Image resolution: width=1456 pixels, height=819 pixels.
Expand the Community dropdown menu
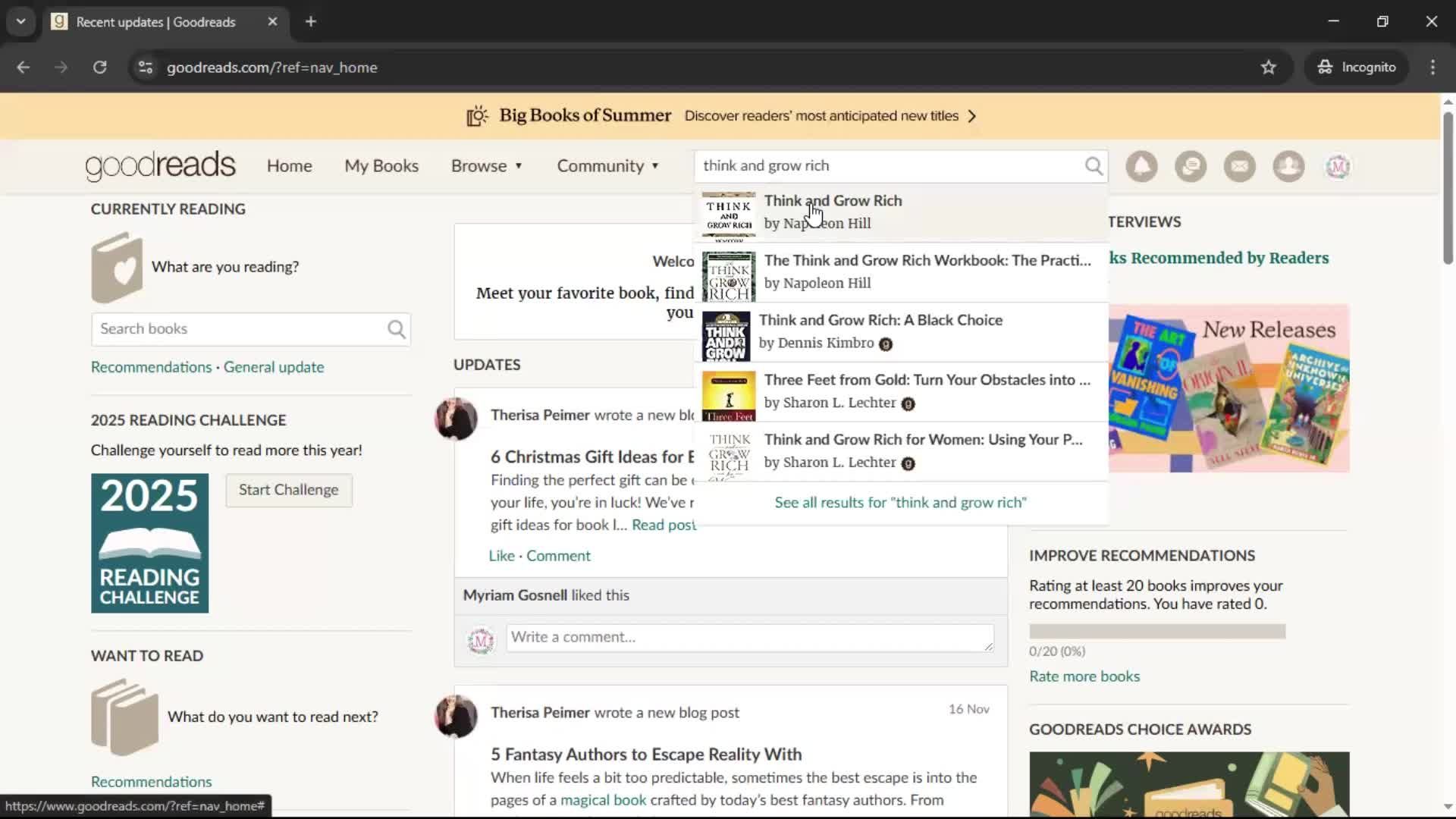pyautogui.click(x=608, y=166)
